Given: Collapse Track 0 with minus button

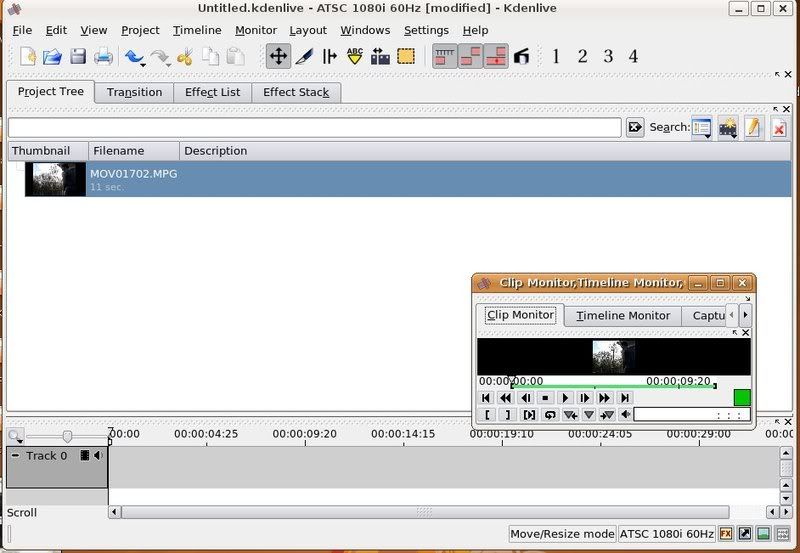Looking at the screenshot, I should [15, 455].
